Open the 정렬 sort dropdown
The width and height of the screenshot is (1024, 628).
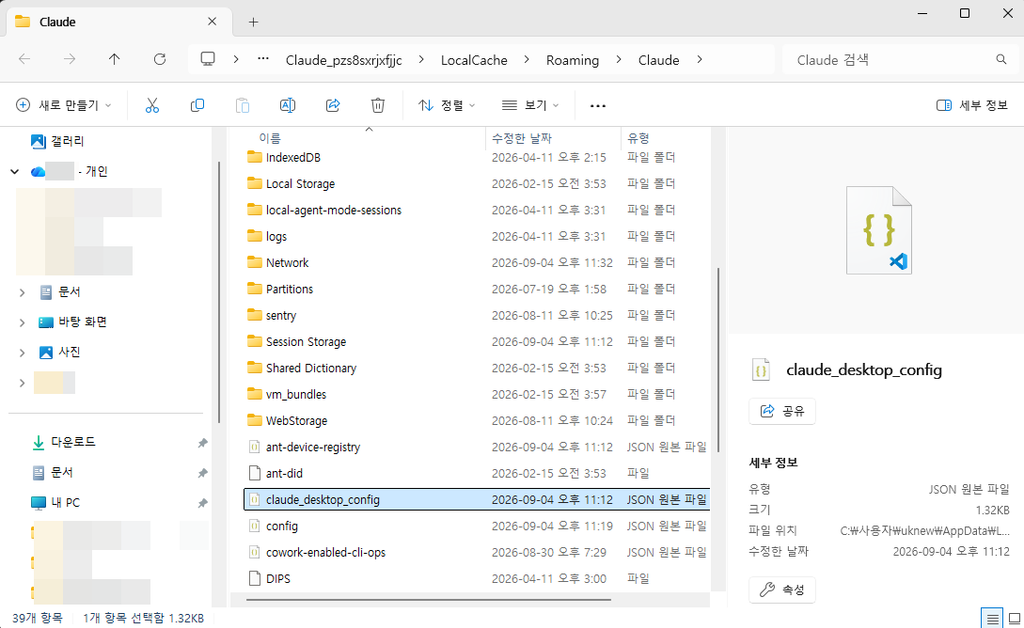(x=447, y=105)
